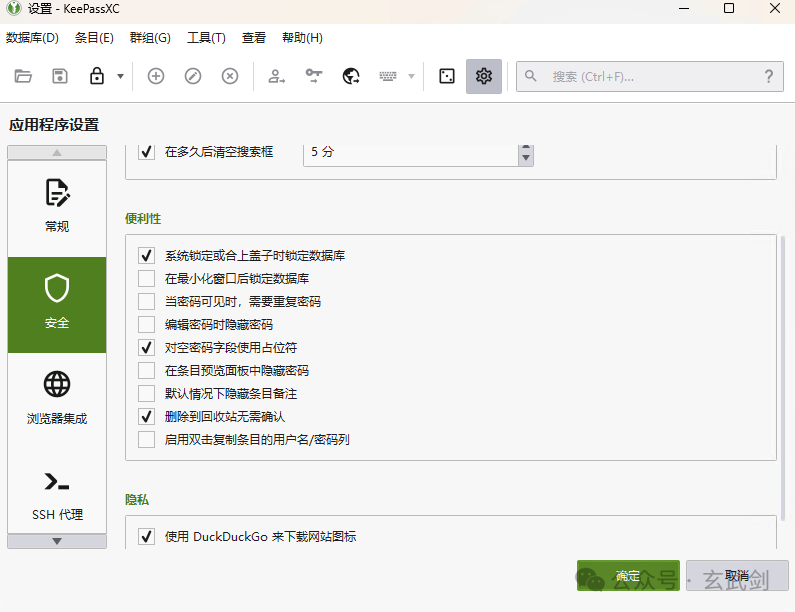Click the search help question mark
This screenshot has height=612, width=795.
pyautogui.click(x=769, y=77)
